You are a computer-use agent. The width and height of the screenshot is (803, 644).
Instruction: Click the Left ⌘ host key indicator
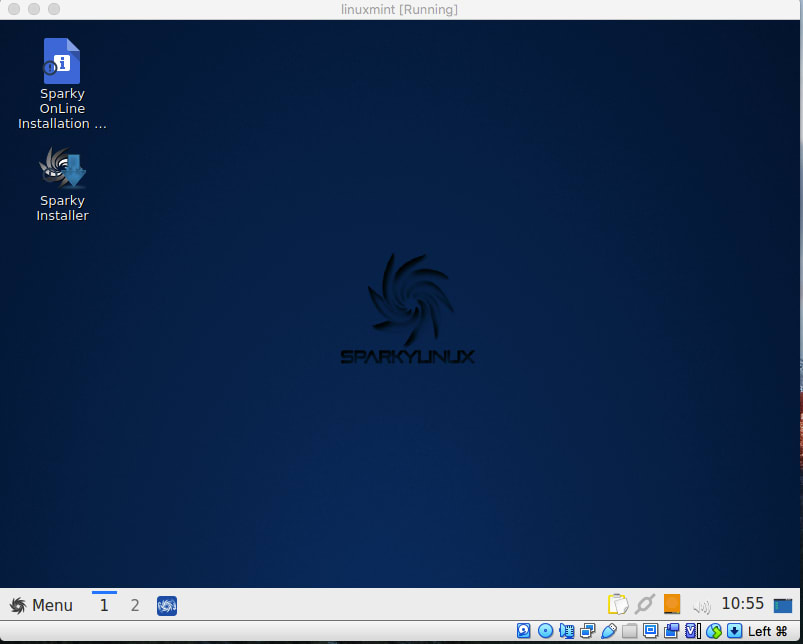(x=767, y=631)
